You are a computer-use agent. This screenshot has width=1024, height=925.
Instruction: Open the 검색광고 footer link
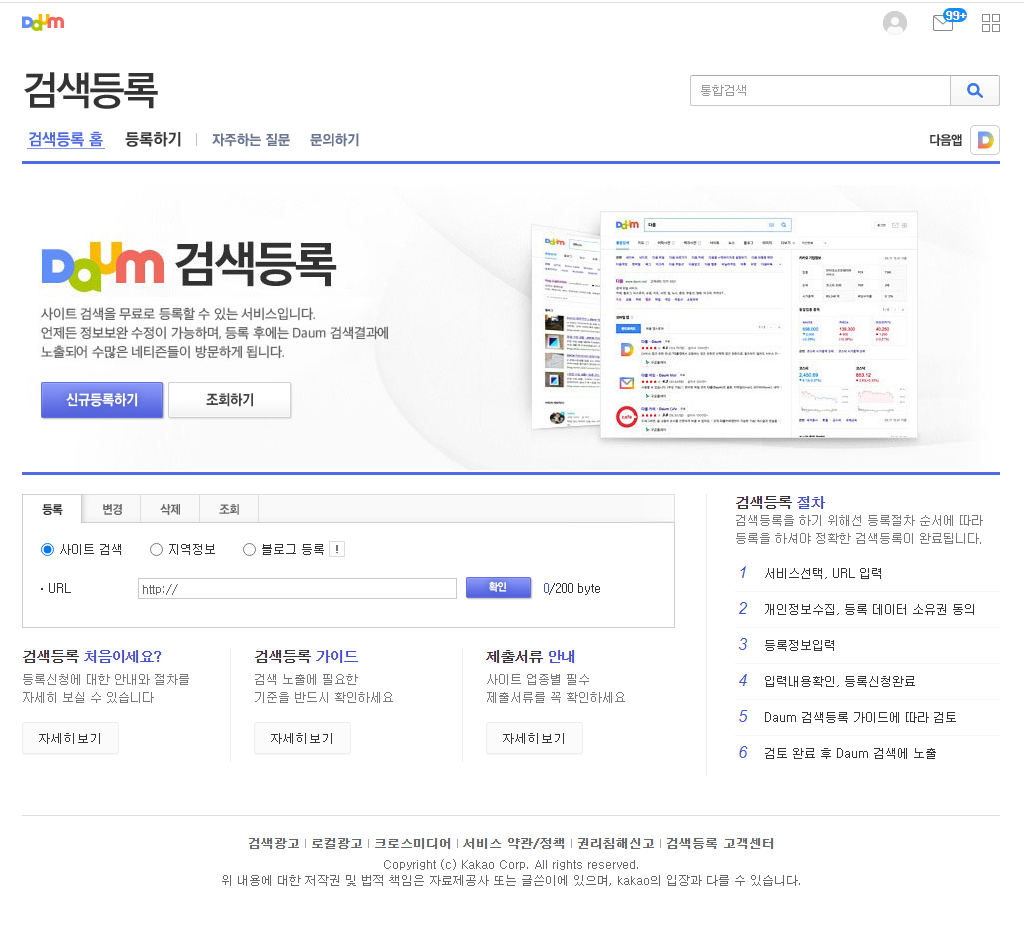[x=274, y=843]
